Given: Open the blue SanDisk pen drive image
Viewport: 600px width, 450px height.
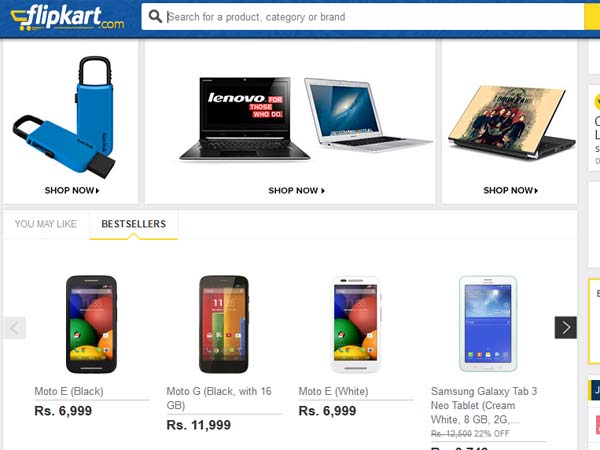Looking at the screenshot, I should pos(64,117).
